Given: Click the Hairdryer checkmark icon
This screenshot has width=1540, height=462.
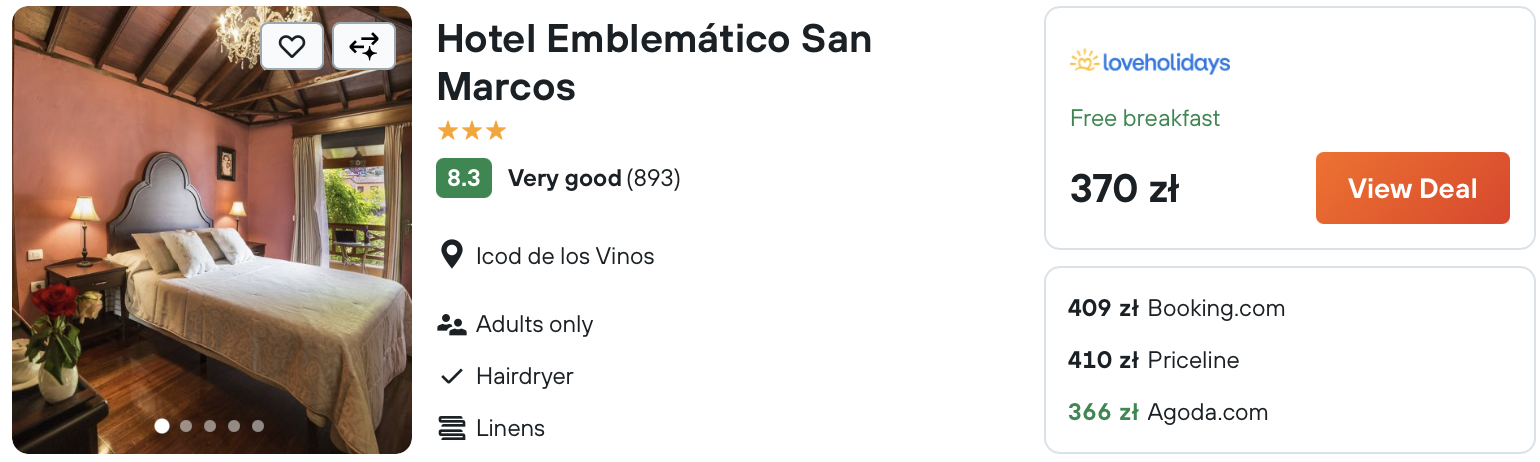Looking at the screenshot, I should point(452,377).
